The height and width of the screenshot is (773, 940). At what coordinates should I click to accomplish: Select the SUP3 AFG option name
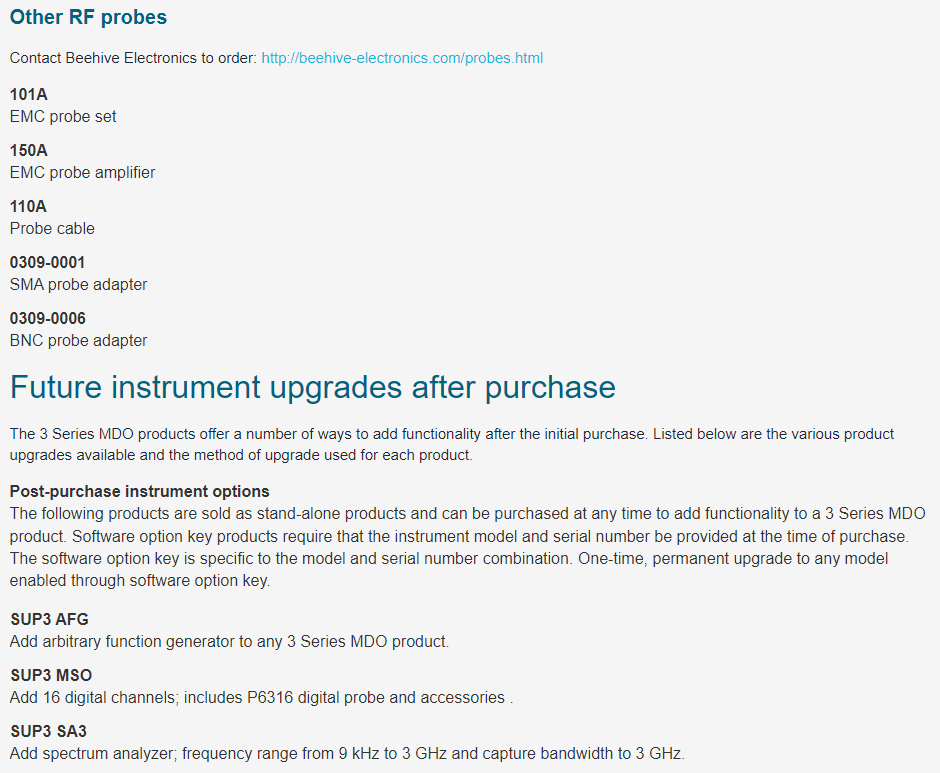49,619
